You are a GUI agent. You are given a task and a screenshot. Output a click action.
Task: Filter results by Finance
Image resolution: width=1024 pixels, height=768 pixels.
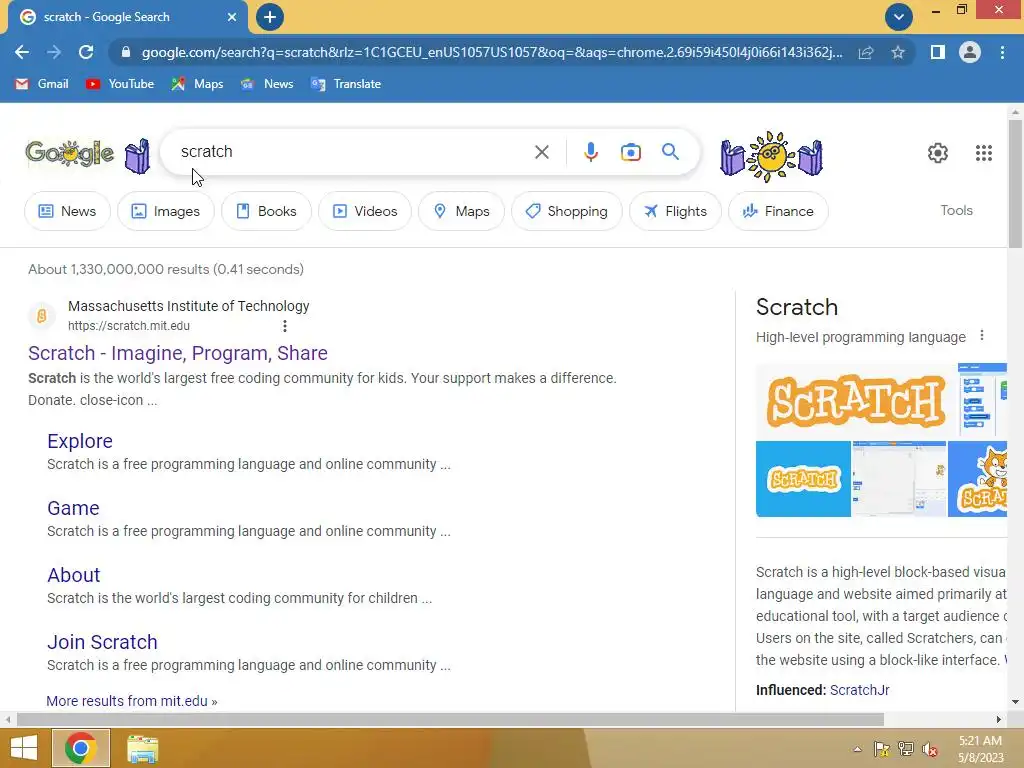[x=778, y=211]
